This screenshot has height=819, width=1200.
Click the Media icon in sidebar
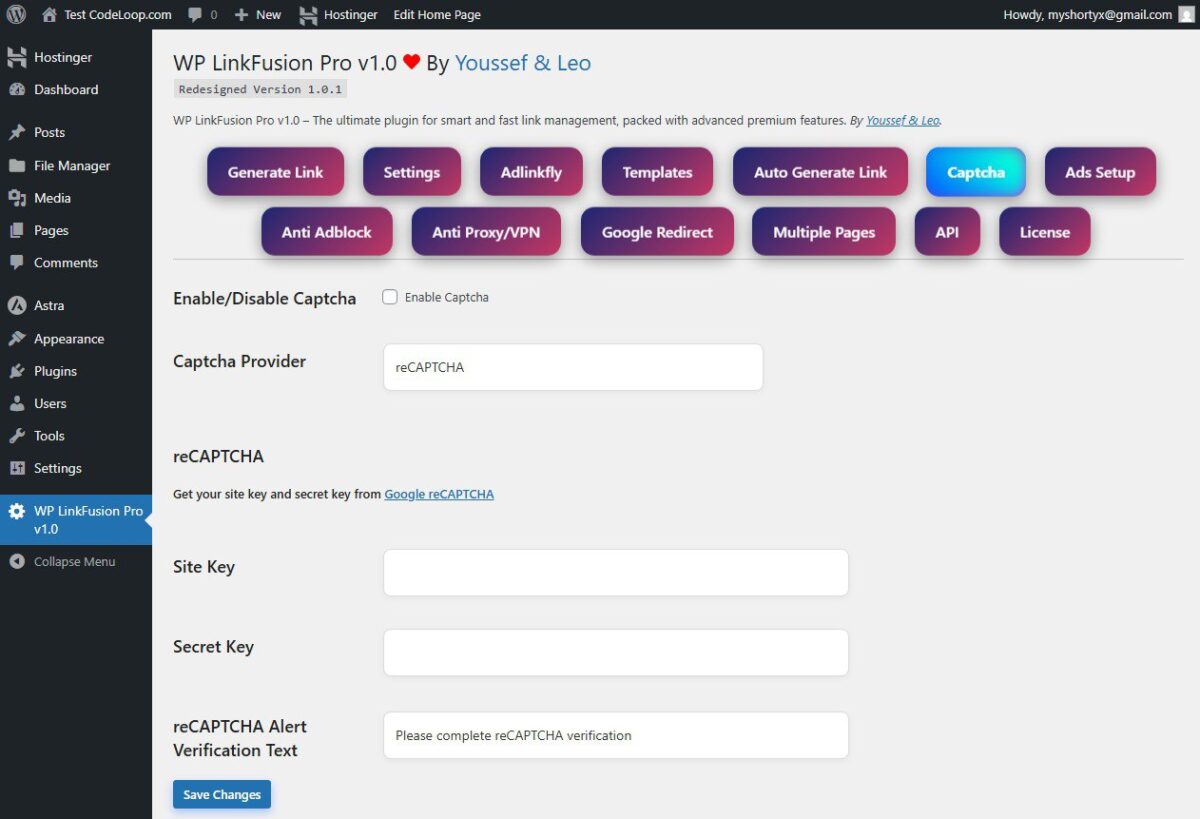click(x=17, y=198)
